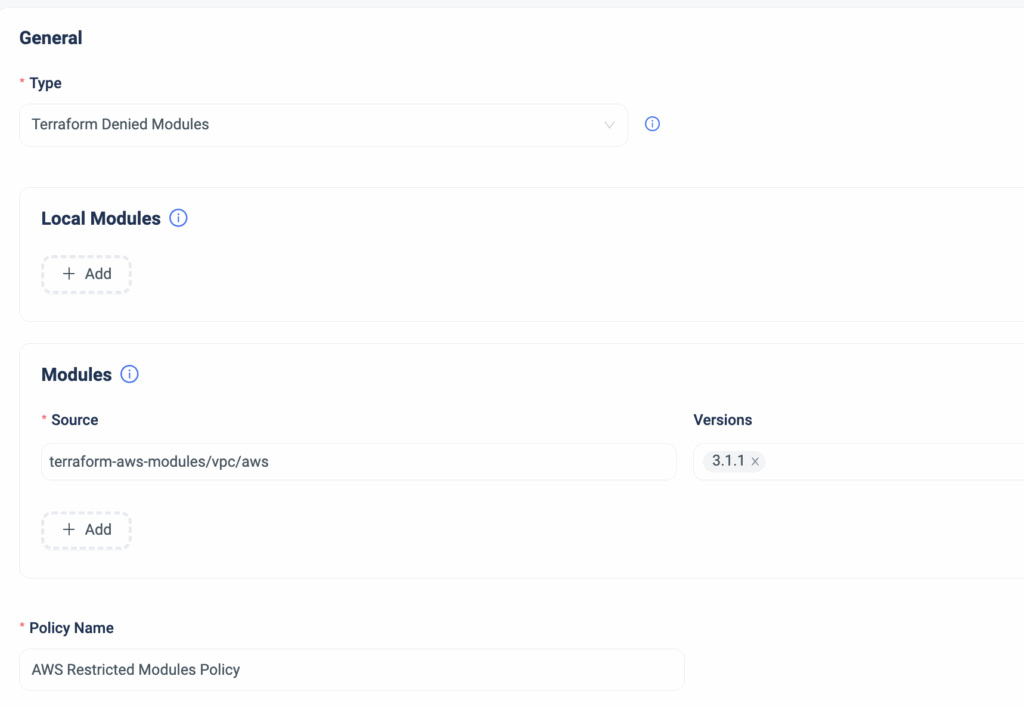Click into the Source input field
Image resolution: width=1024 pixels, height=707 pixels.
358,462
